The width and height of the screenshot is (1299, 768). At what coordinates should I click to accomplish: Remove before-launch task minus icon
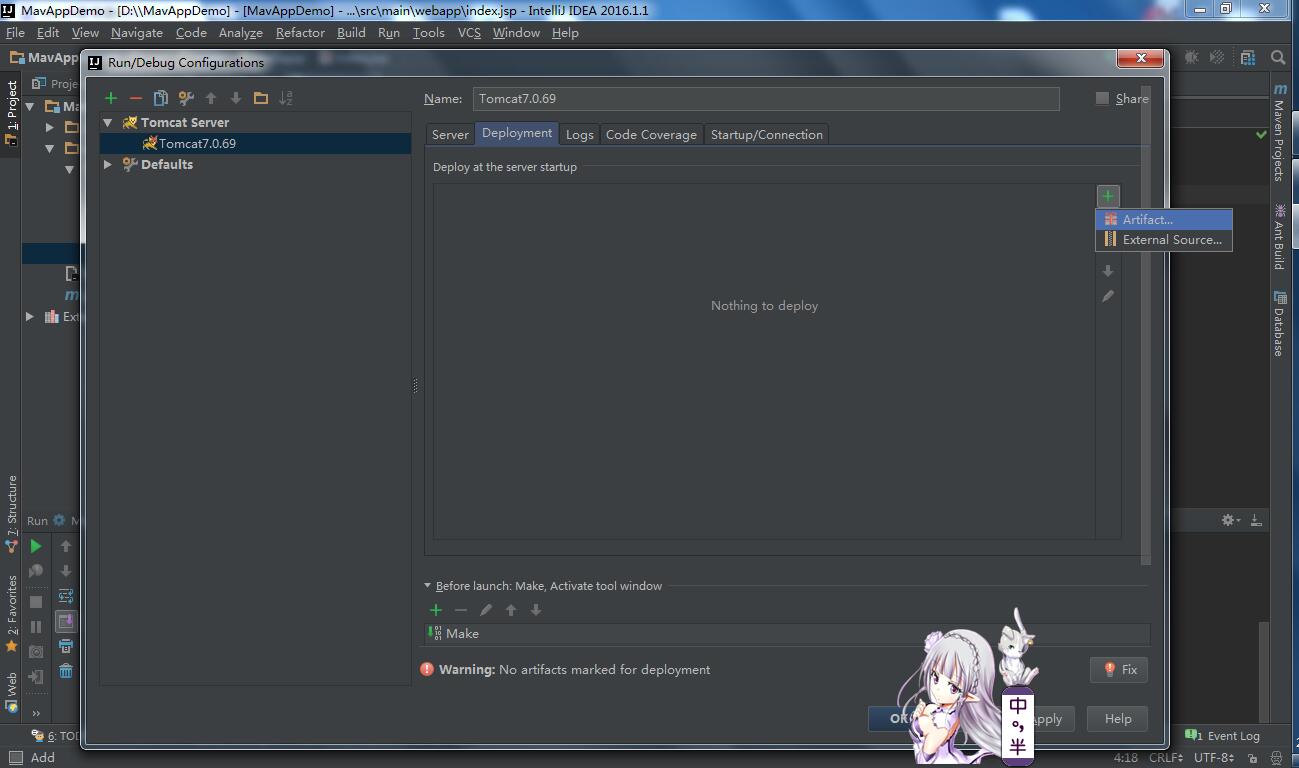pyautogui.click(x=461, y=610)
